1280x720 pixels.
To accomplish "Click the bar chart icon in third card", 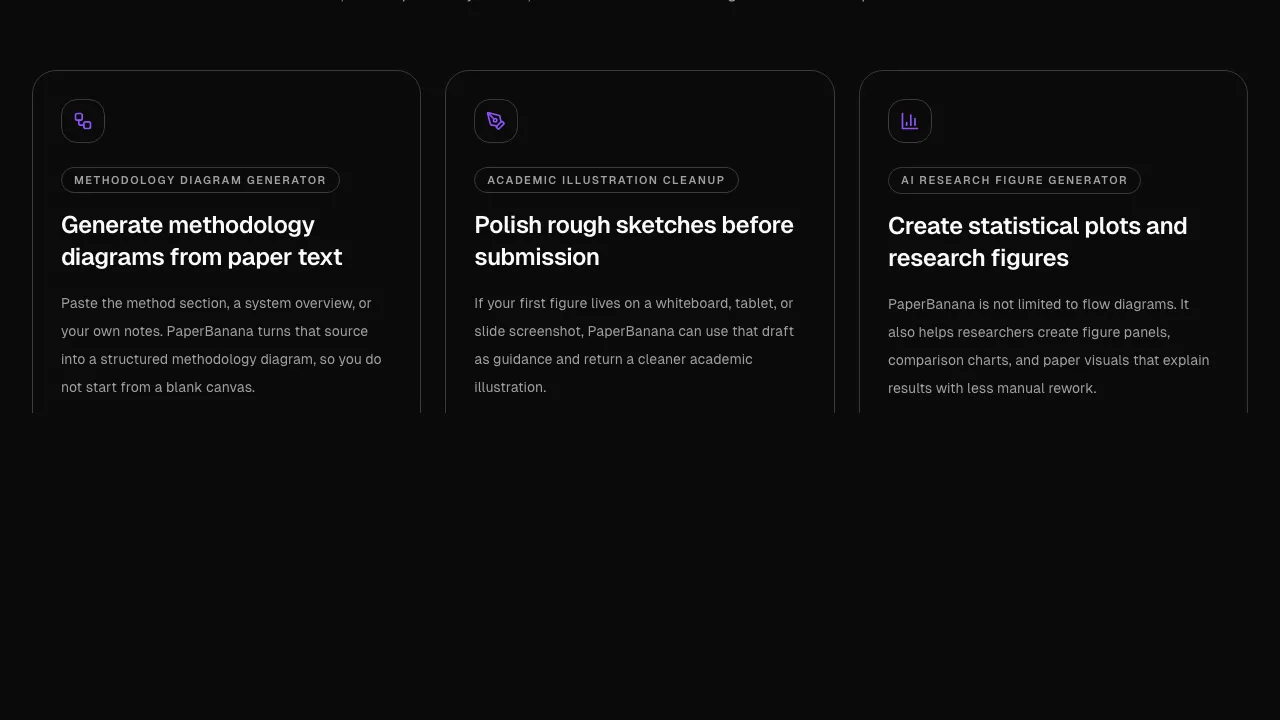I will point(910,121).
